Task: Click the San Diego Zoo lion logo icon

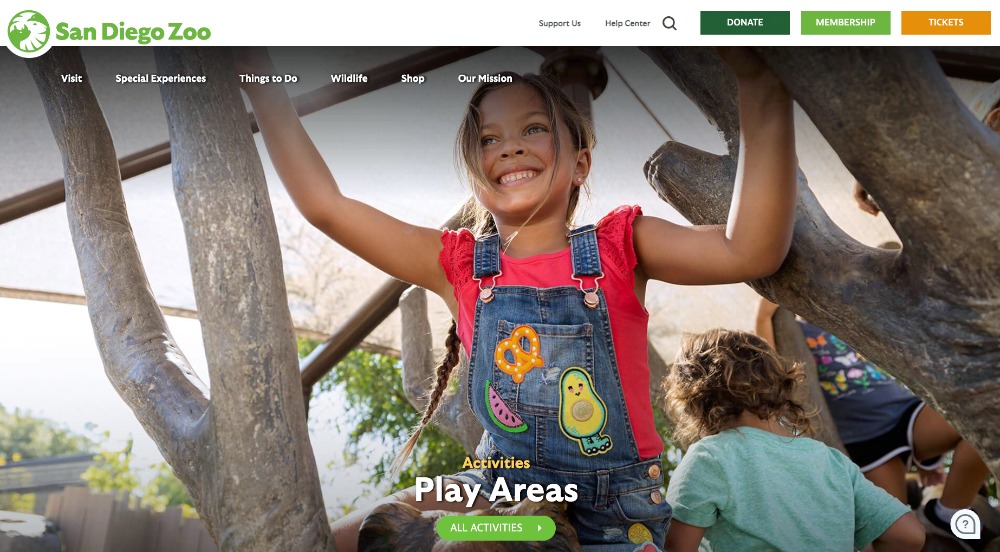Action: 29,31
